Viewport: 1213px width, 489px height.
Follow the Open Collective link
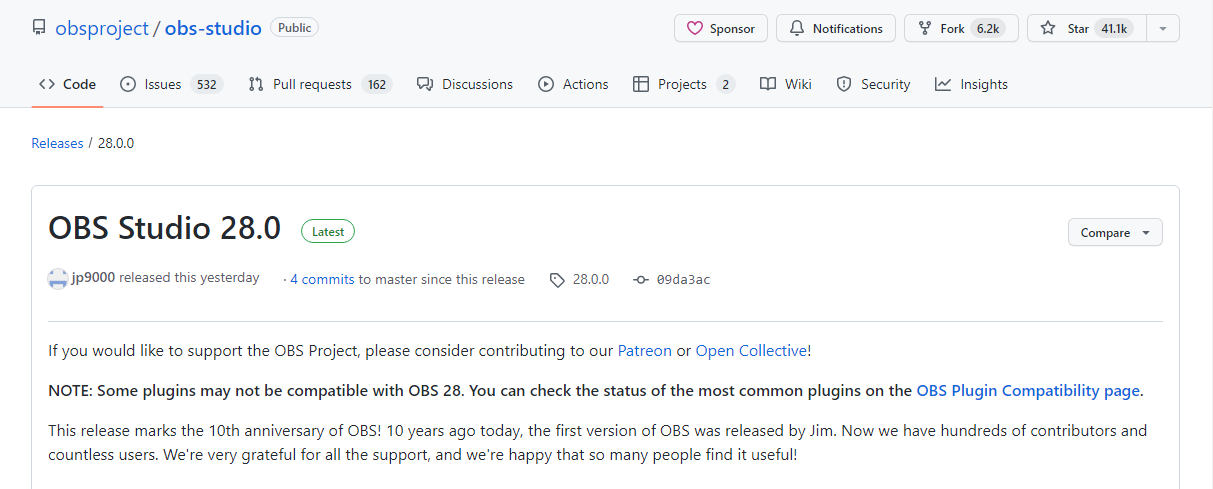click(751, 351)
